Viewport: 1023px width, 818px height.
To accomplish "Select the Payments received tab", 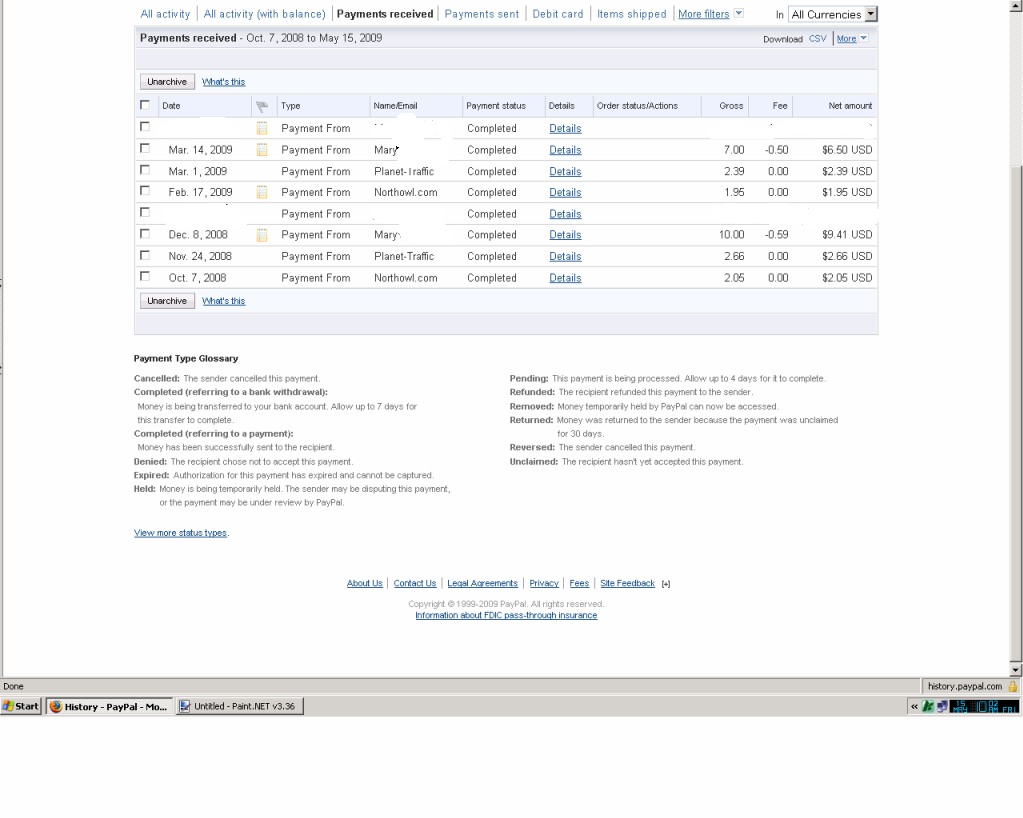I will pyautogui.click(x=385, y=14).
